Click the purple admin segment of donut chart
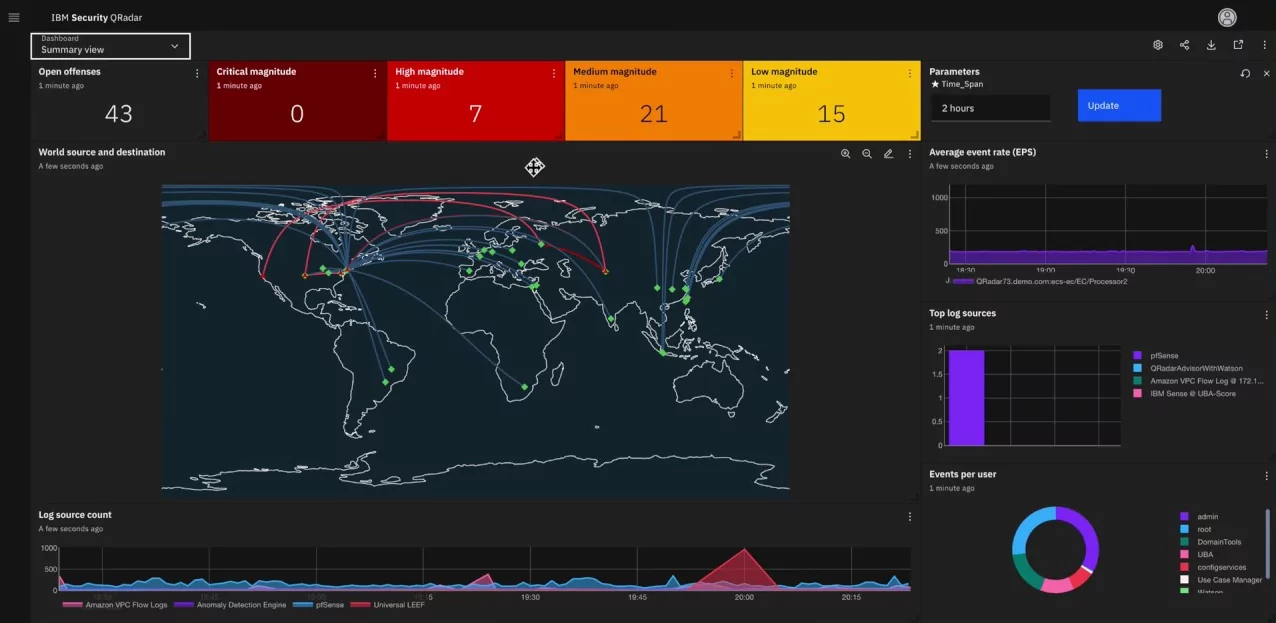Image resolution: width=1276 pixels, height=623 pixels. click(1083, 533)
